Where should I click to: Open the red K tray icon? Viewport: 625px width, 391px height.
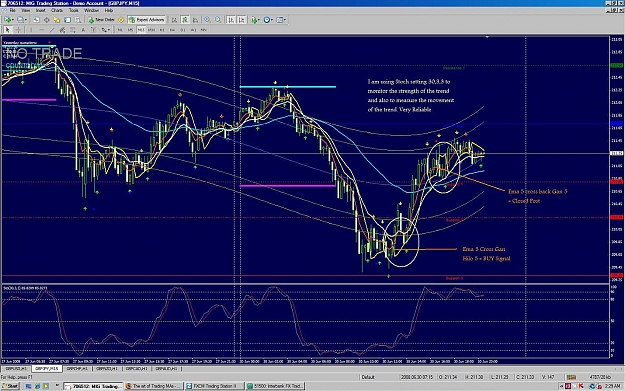[x=581, y=386]
